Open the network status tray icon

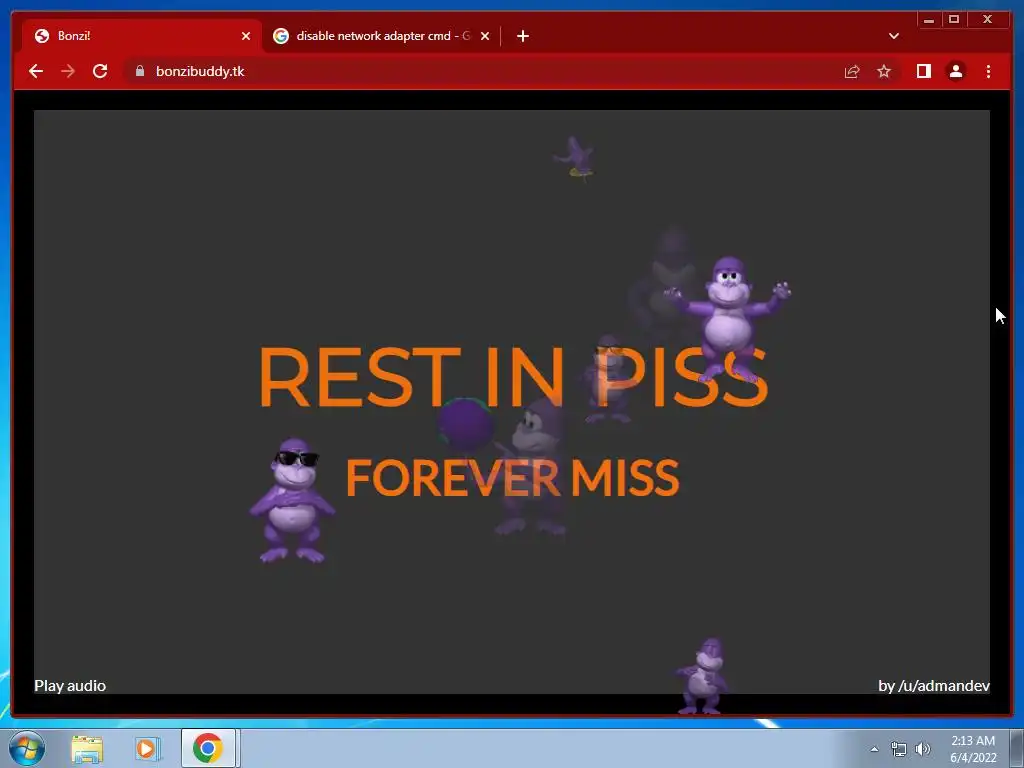click(x=899, y=749)
